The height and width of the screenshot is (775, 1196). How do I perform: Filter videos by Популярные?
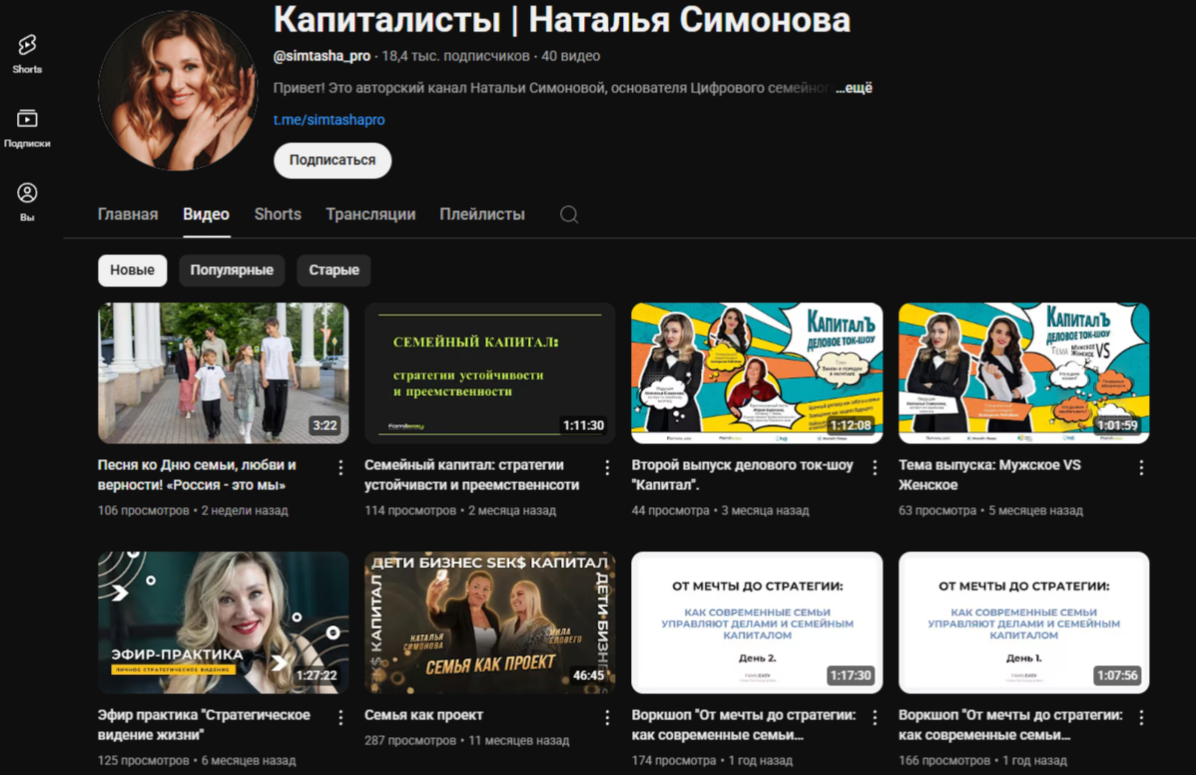[232, 270]
